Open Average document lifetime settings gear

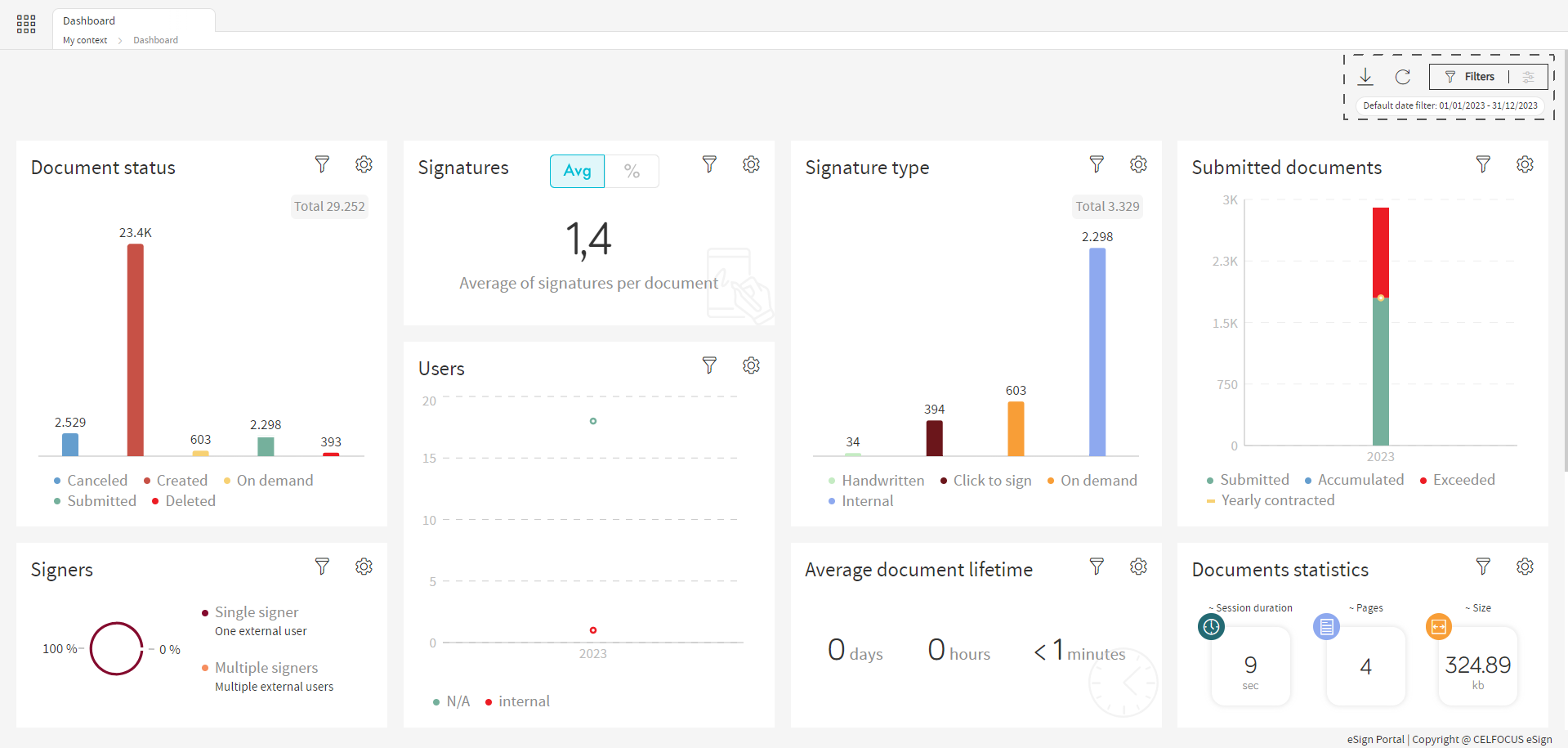(x=1138, y=567)
